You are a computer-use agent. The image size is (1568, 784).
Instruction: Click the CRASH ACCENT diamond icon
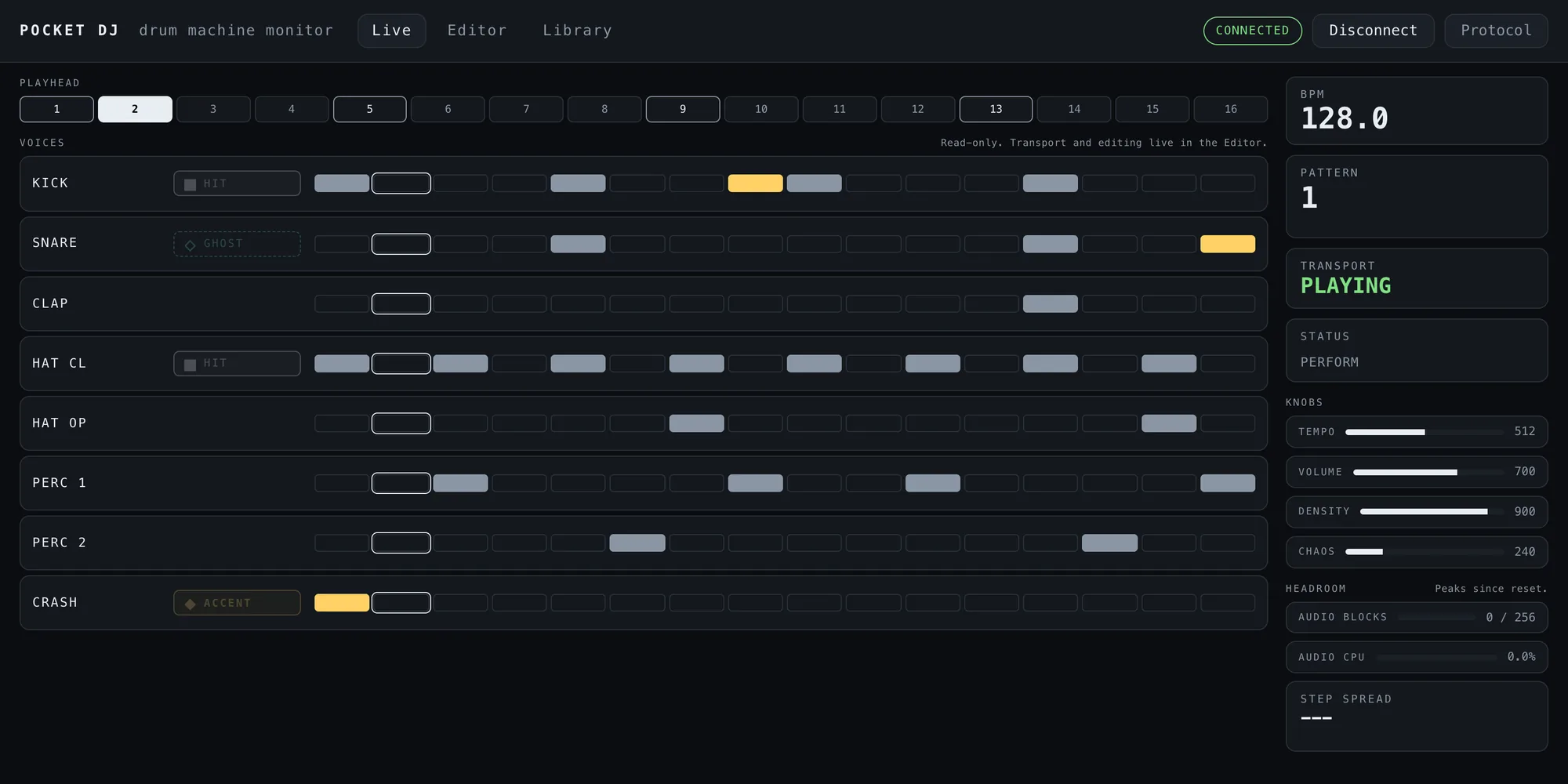190,604
